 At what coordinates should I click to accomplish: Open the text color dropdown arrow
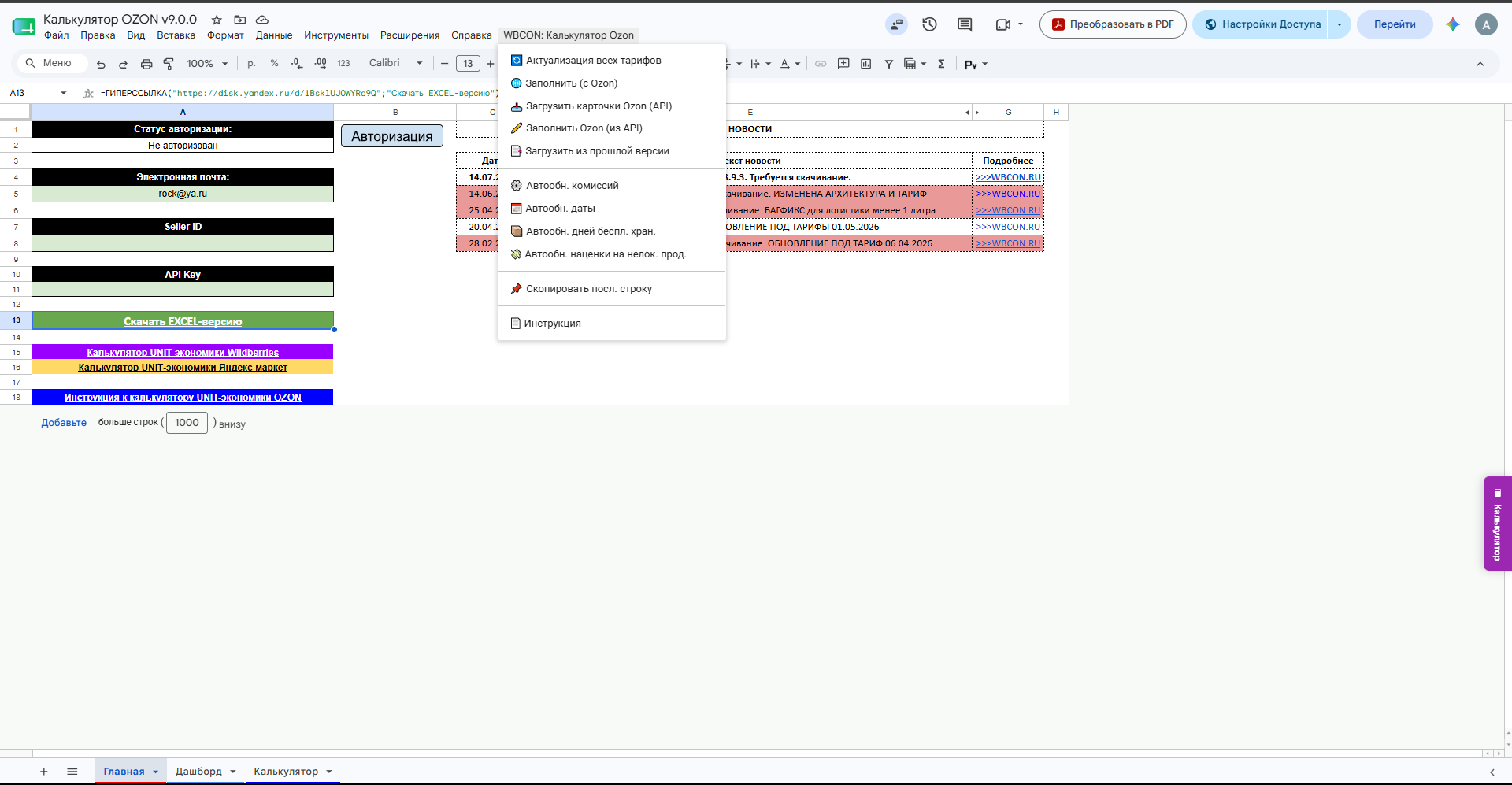pos(798,64)
